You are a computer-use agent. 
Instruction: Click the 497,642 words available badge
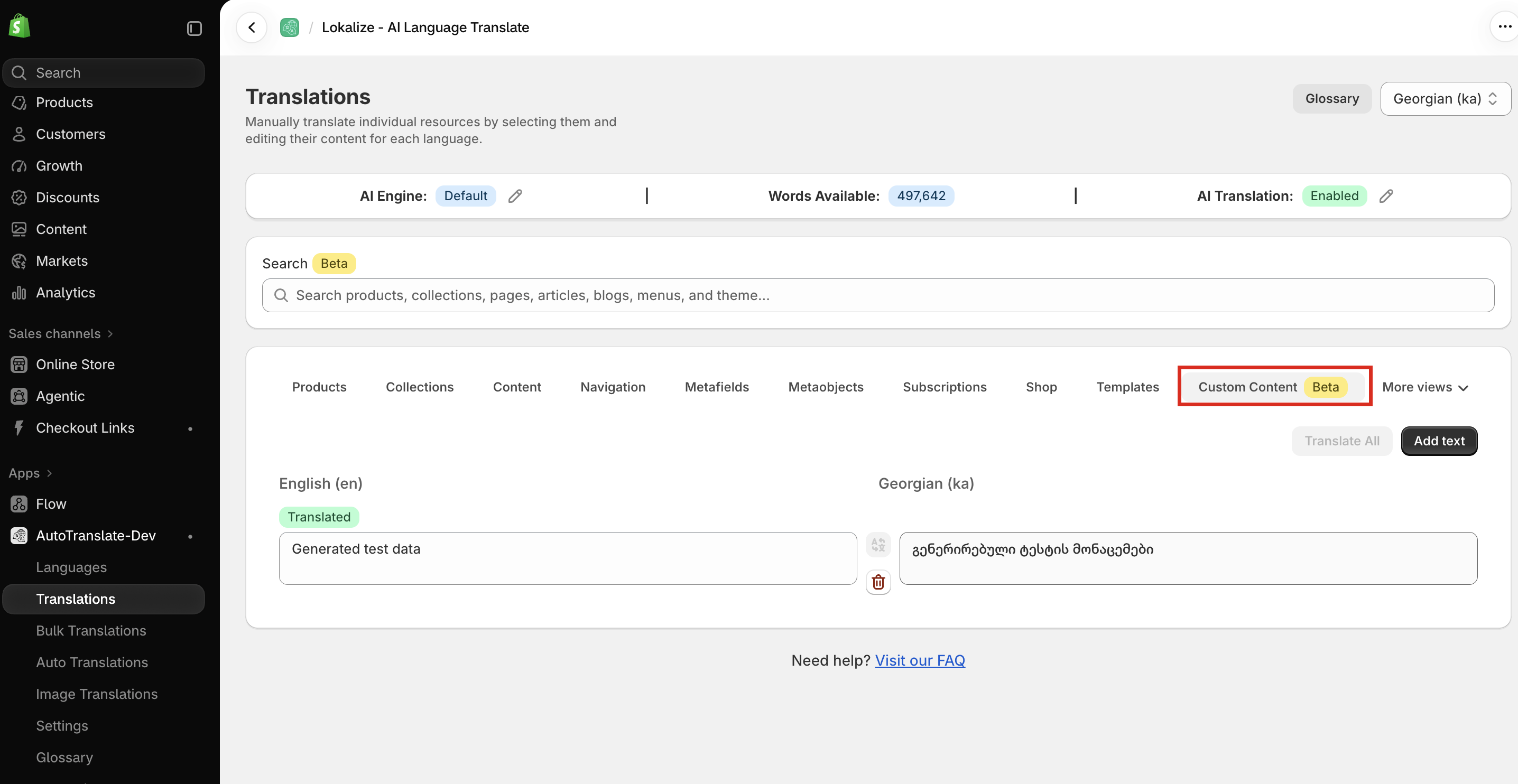pyautogui.click(x=921, y=196)
